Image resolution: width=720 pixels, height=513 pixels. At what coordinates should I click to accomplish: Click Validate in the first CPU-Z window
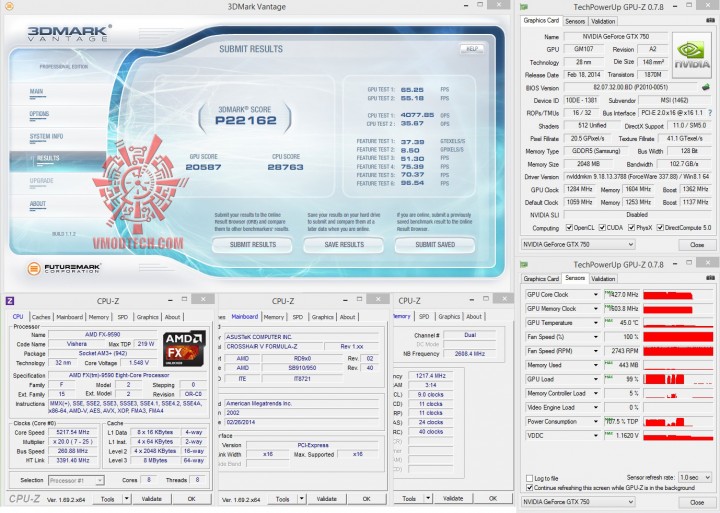coord(152,499)
